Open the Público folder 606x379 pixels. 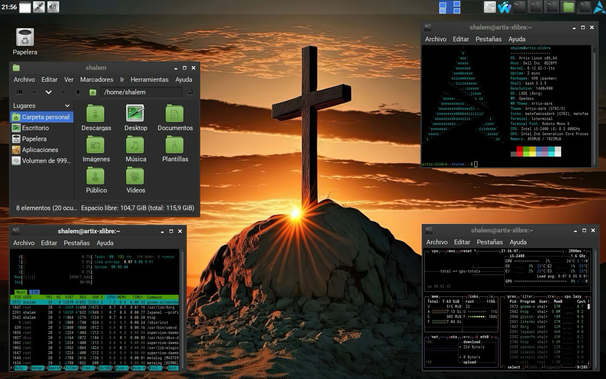click(96, 180)
